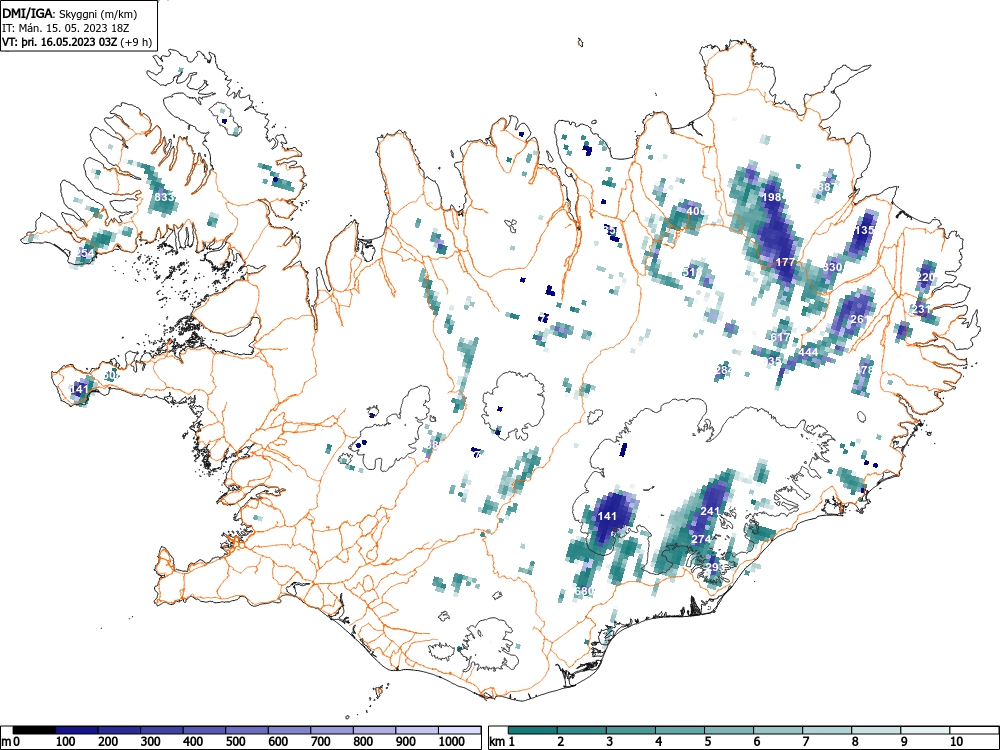The height and width of the screenshot is (750, 1000).
Task: Click the 177 visibility value on the map
Action: [785, 262]
